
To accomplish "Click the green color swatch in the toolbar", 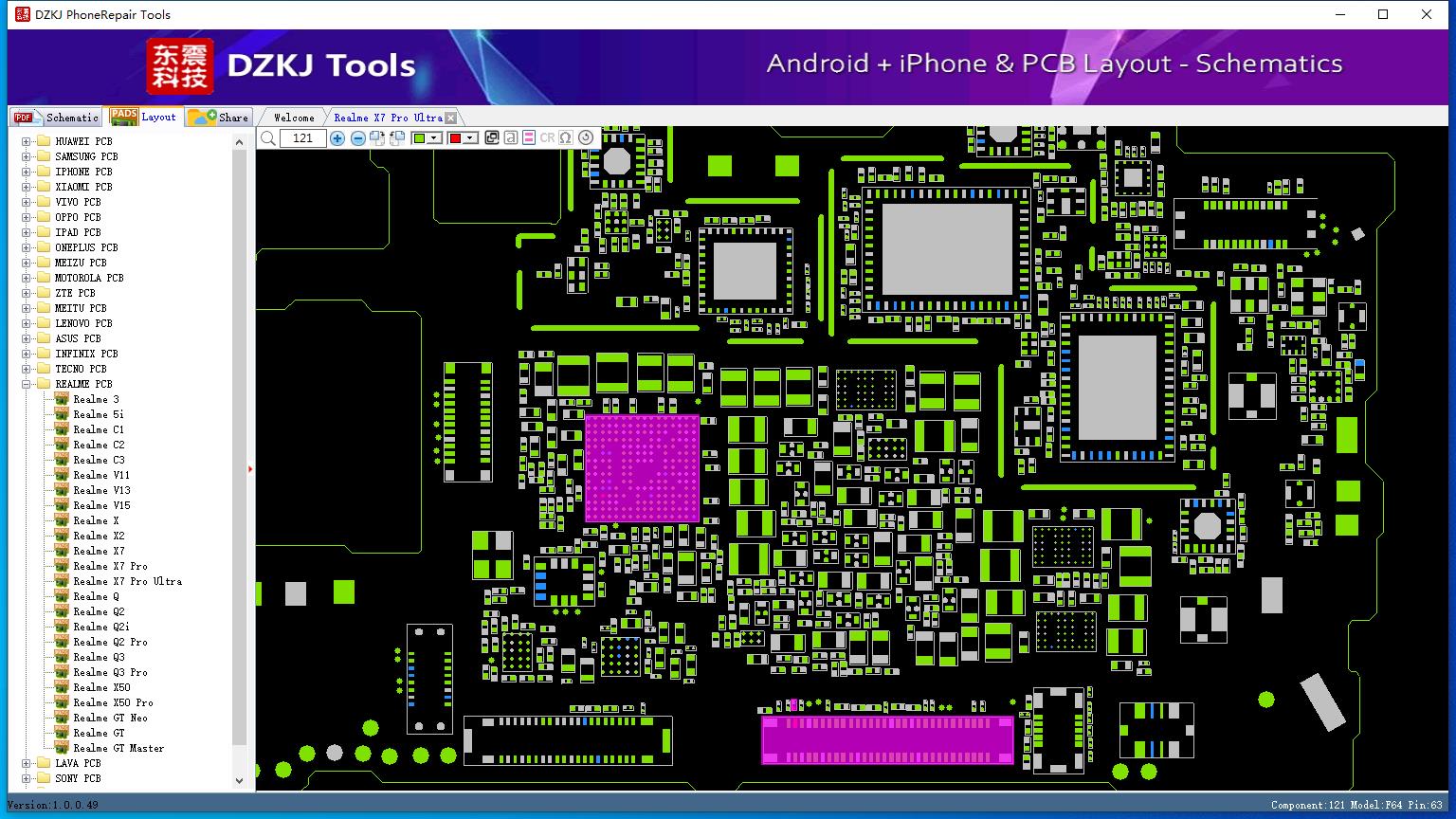I will pos(420,138).
